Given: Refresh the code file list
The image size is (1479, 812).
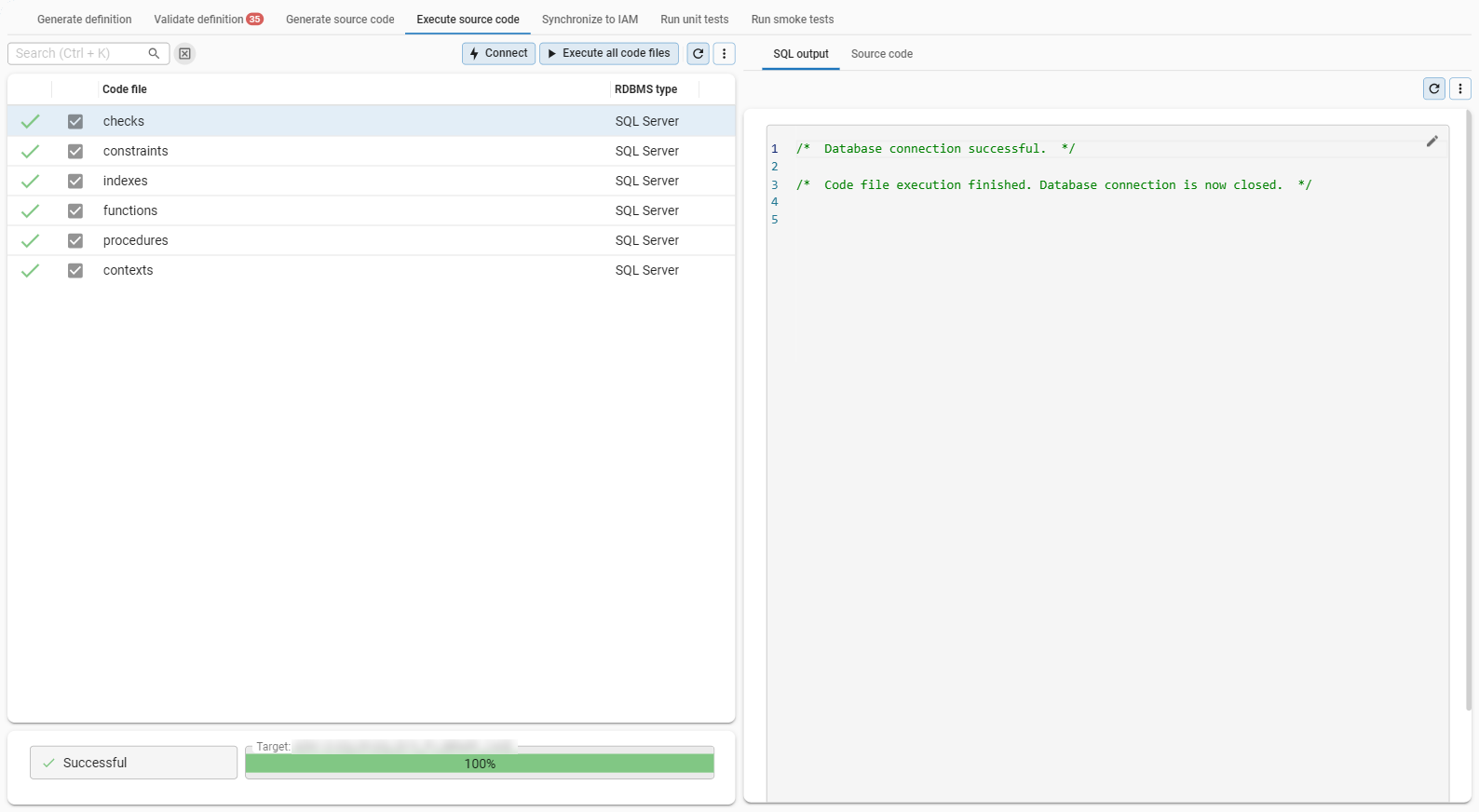Looking at the screenshot, I should pos(699,54).
